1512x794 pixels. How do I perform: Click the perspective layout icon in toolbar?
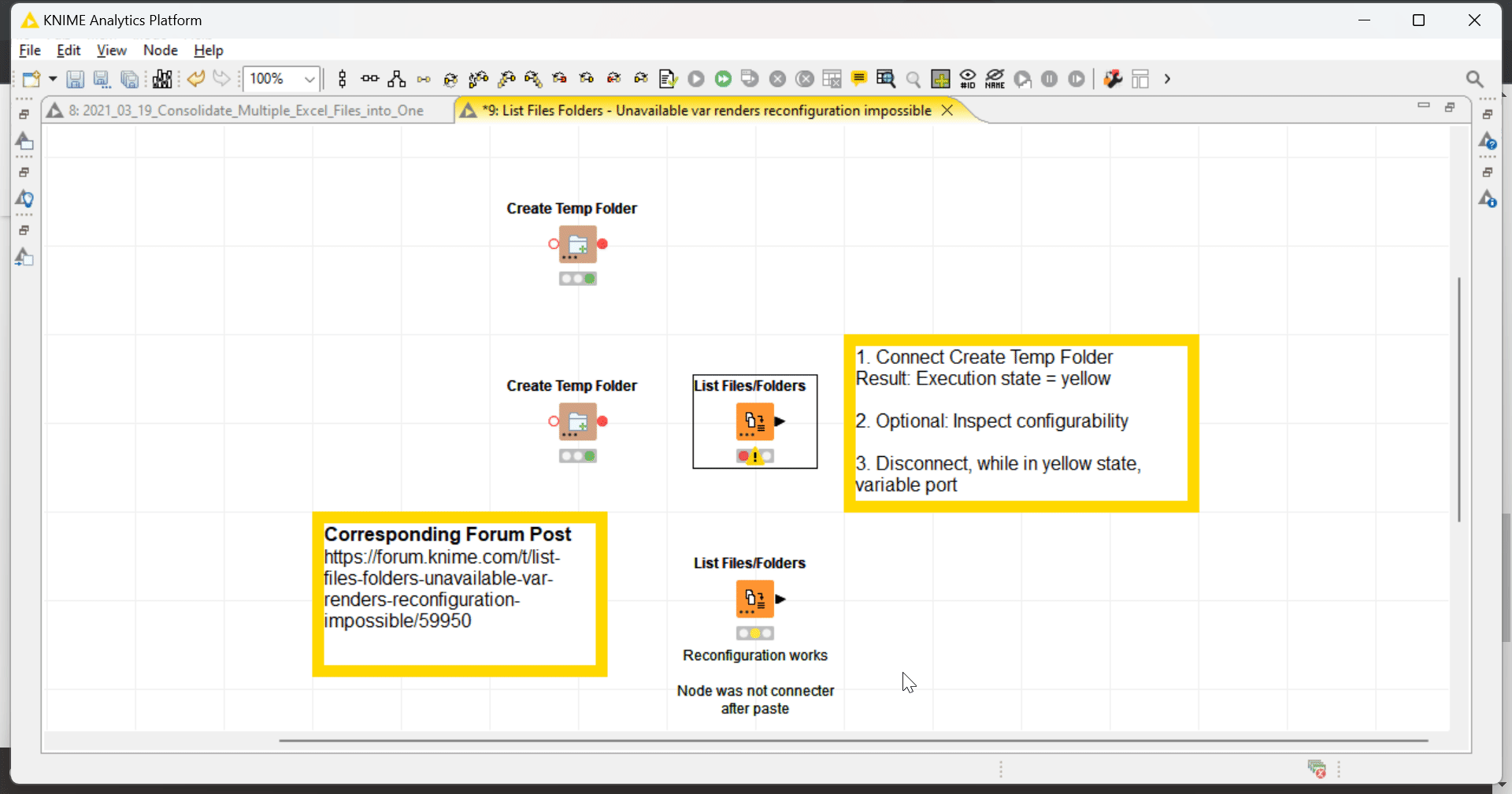click(x=1140, y=79)
